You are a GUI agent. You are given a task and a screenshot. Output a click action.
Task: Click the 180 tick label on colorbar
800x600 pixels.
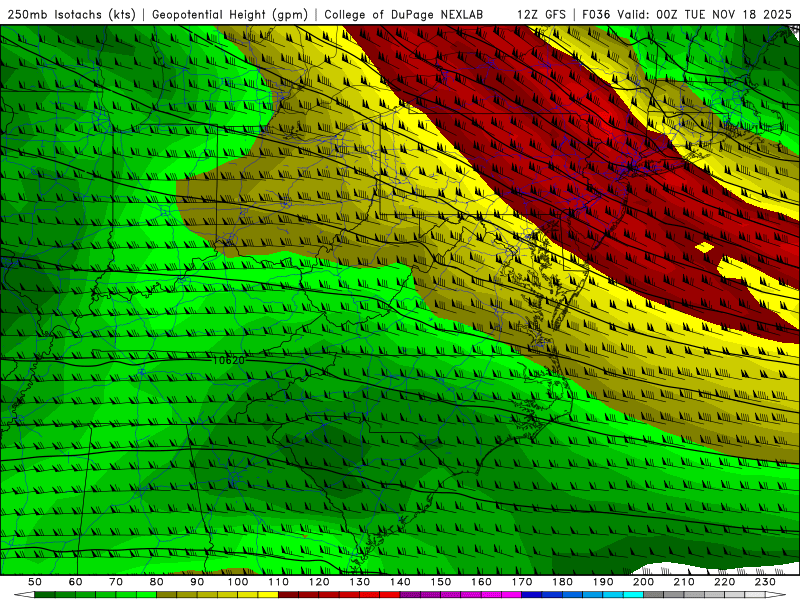tap(562, 582)
